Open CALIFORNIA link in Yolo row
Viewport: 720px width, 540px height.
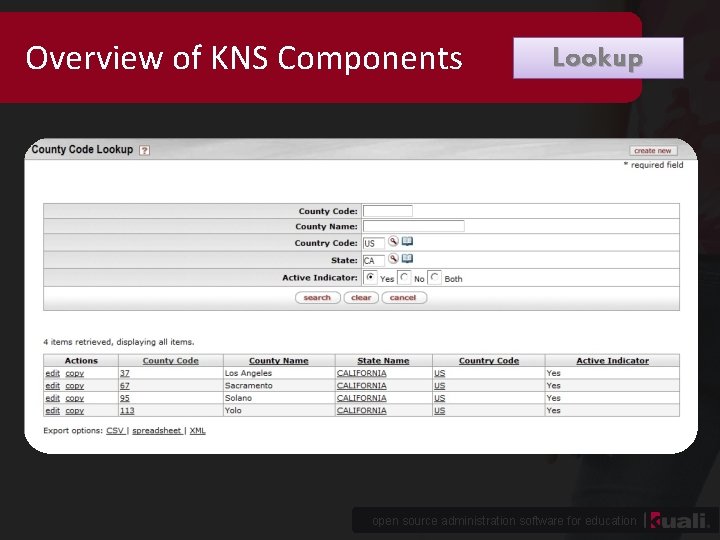tap(361, 411)
